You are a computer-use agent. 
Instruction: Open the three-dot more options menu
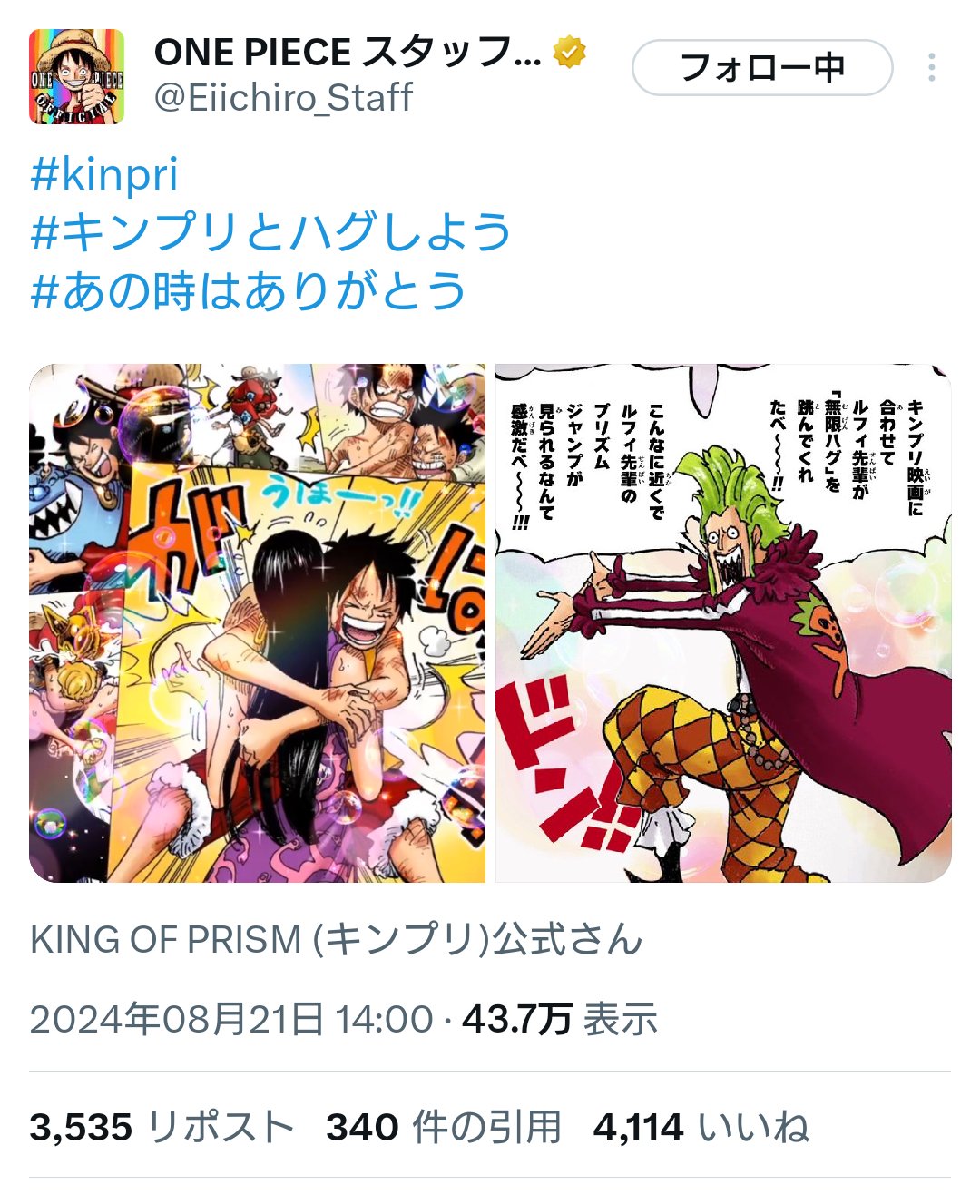[x=932, y=68]
